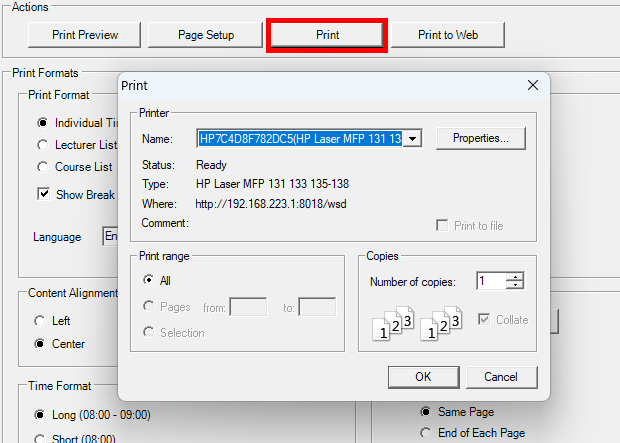Open Print Preview from Actions
This screenshot has width=620, height=443.
tap(85, 35)
